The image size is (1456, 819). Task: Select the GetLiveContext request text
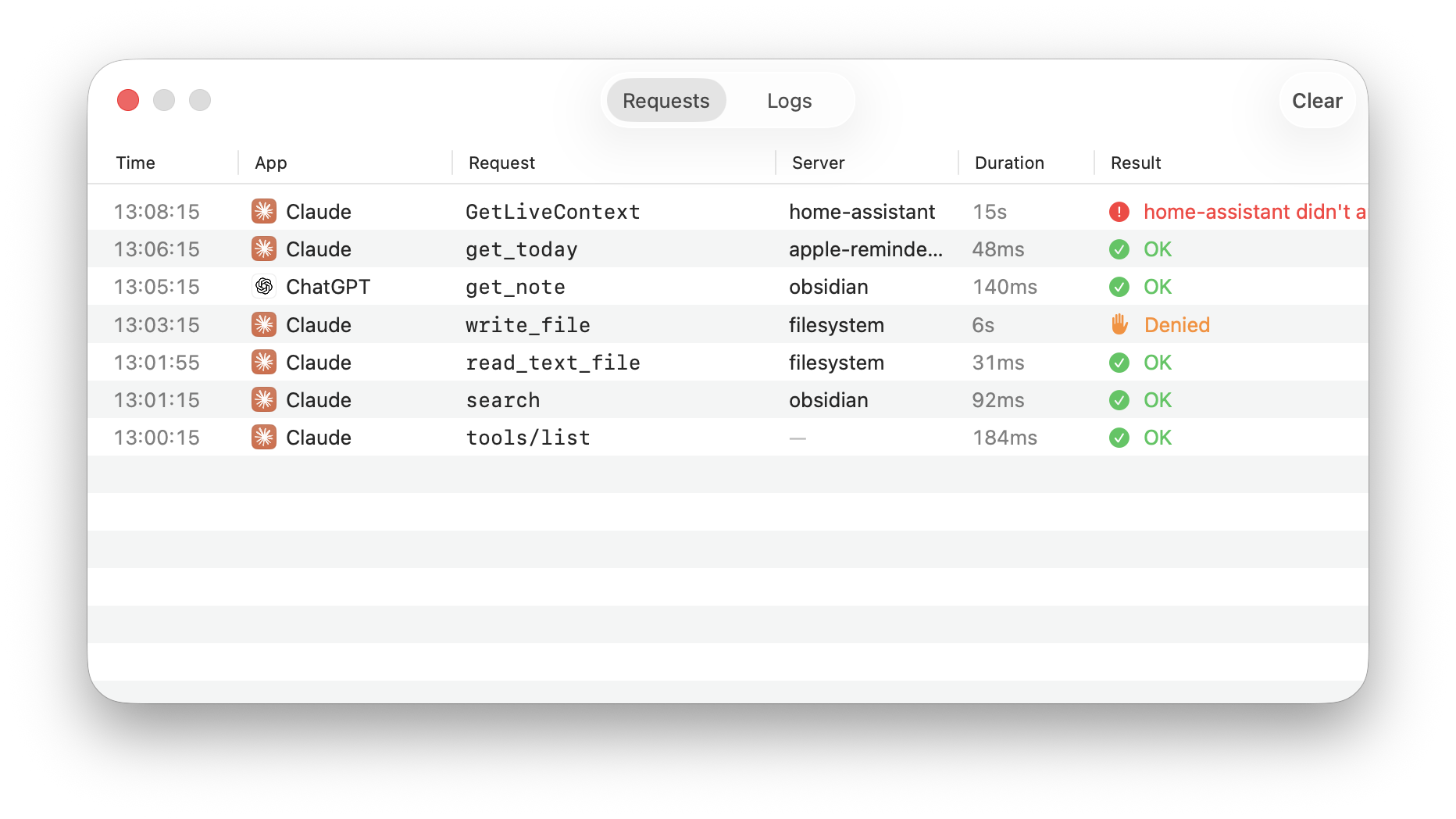(x=552, y=212)
